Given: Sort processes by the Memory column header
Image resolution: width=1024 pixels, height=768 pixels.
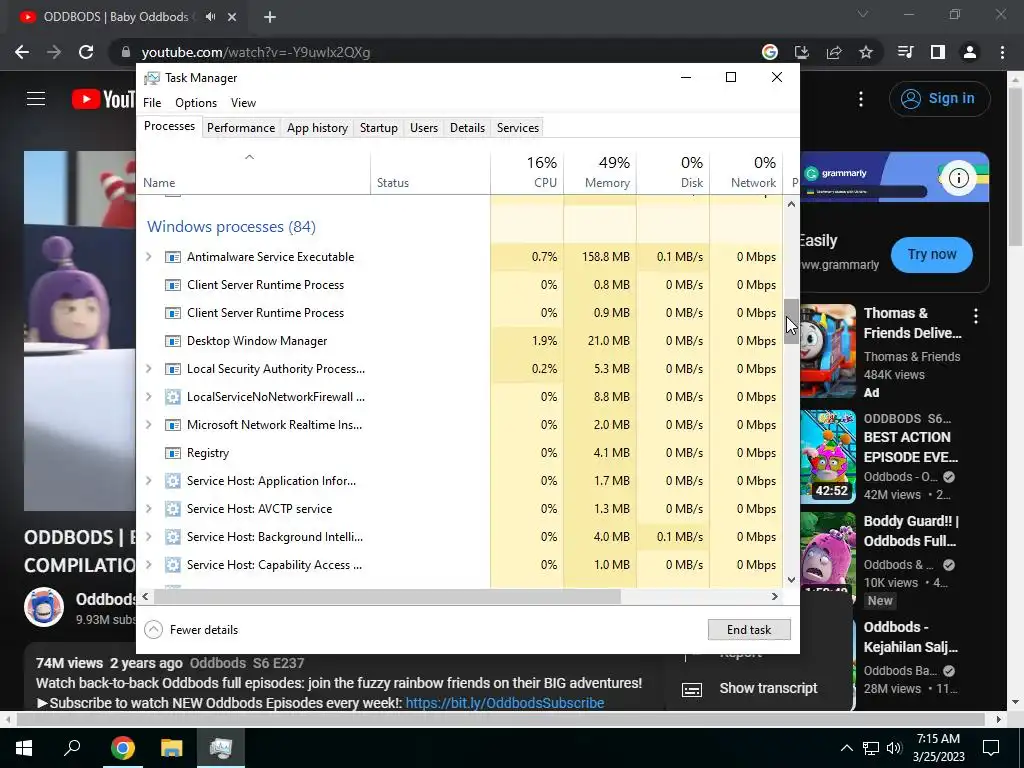Looking at the screenshot, I should [x=600, y=172].
